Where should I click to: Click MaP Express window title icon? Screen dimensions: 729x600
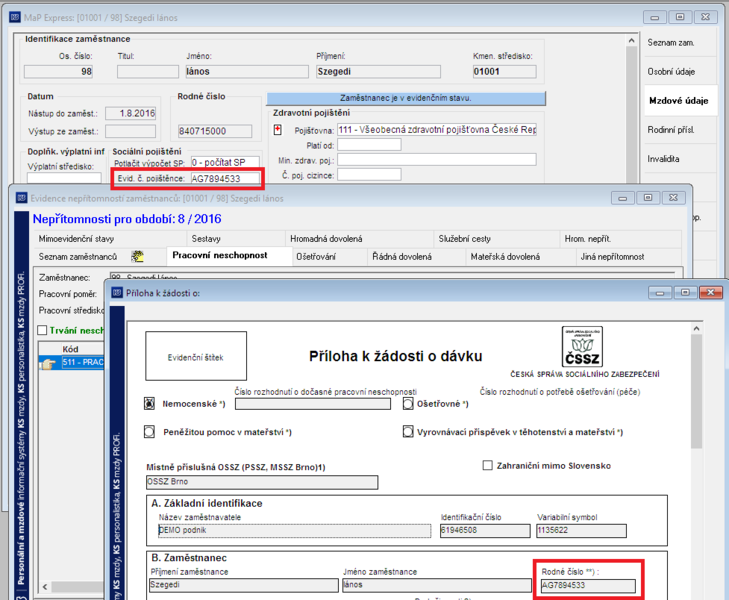[14, 18]
